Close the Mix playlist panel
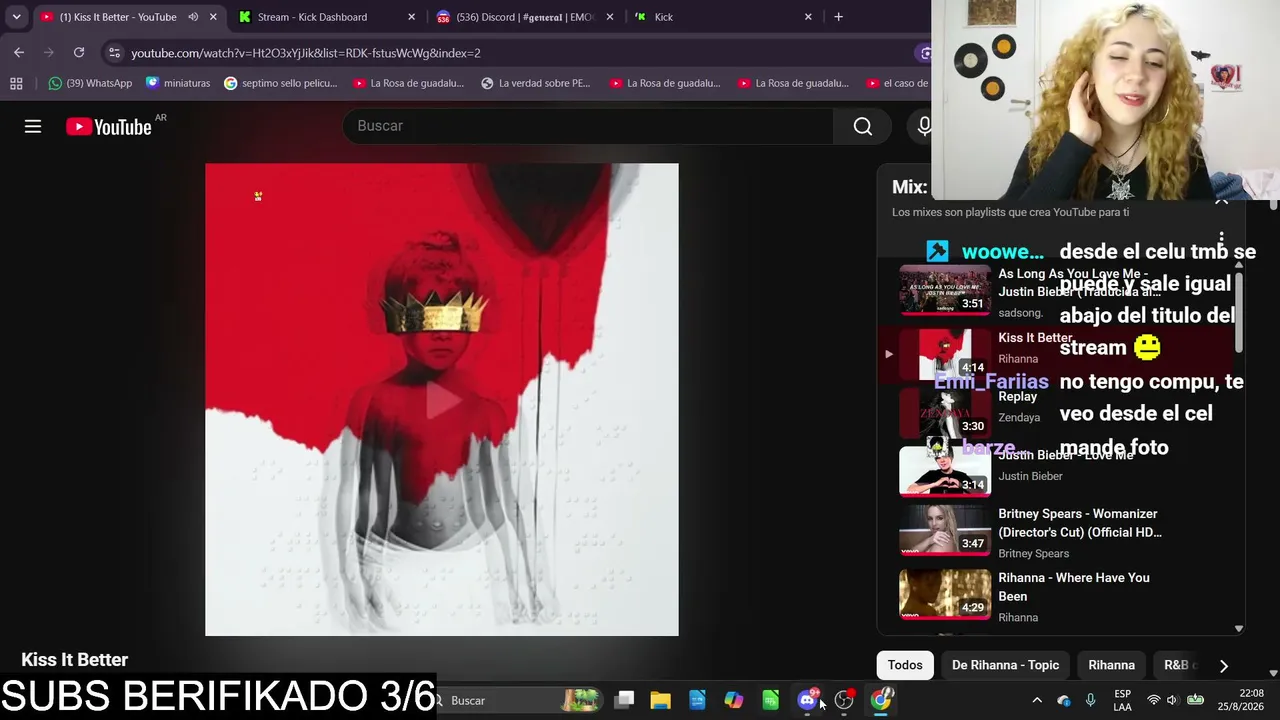Image resolution: width=1280 pixels, height=720 pixels. pyautogui.click(x=1221, y=200)
